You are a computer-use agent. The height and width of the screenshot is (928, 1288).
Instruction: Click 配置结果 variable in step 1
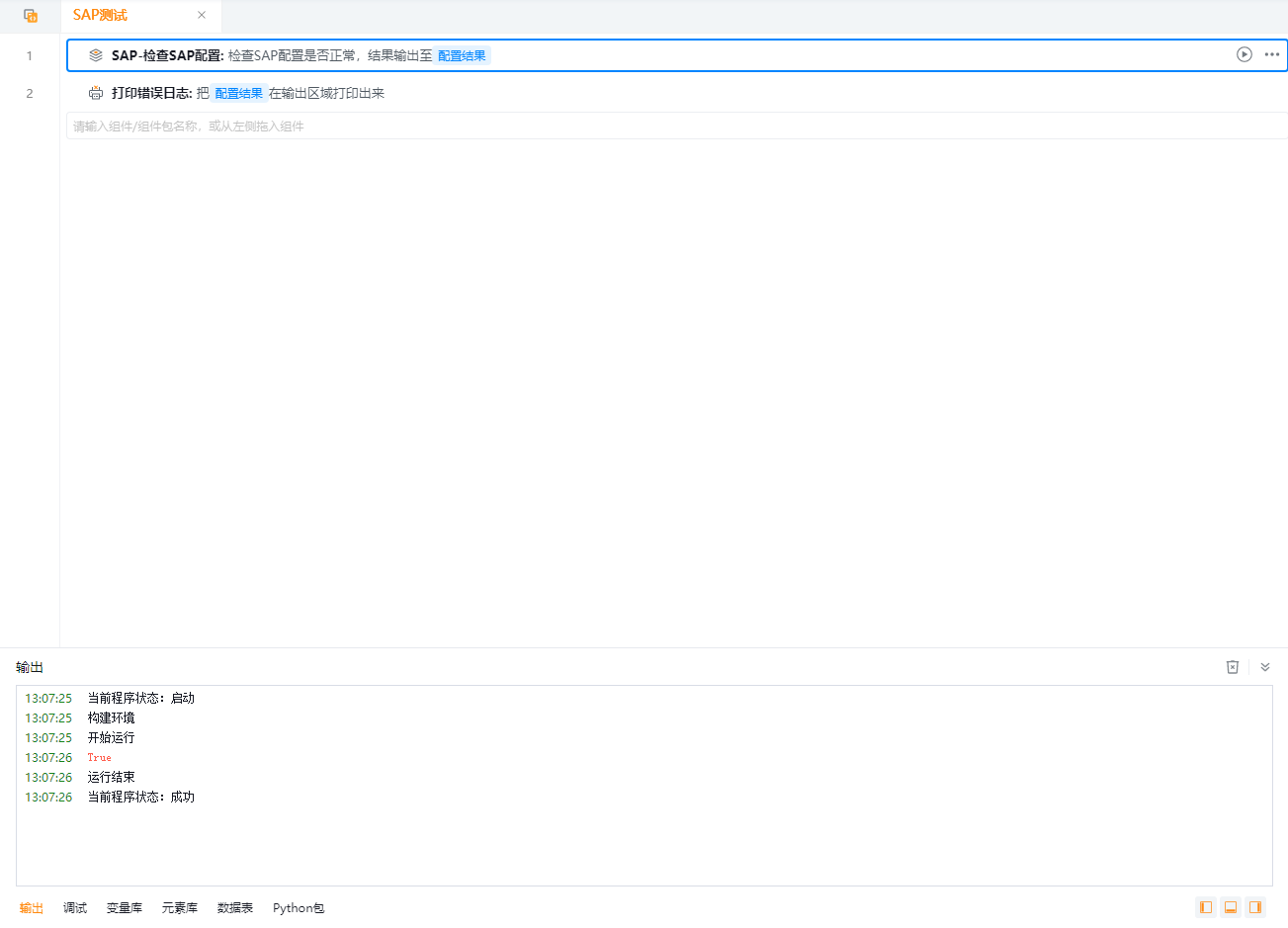point(462,55)
